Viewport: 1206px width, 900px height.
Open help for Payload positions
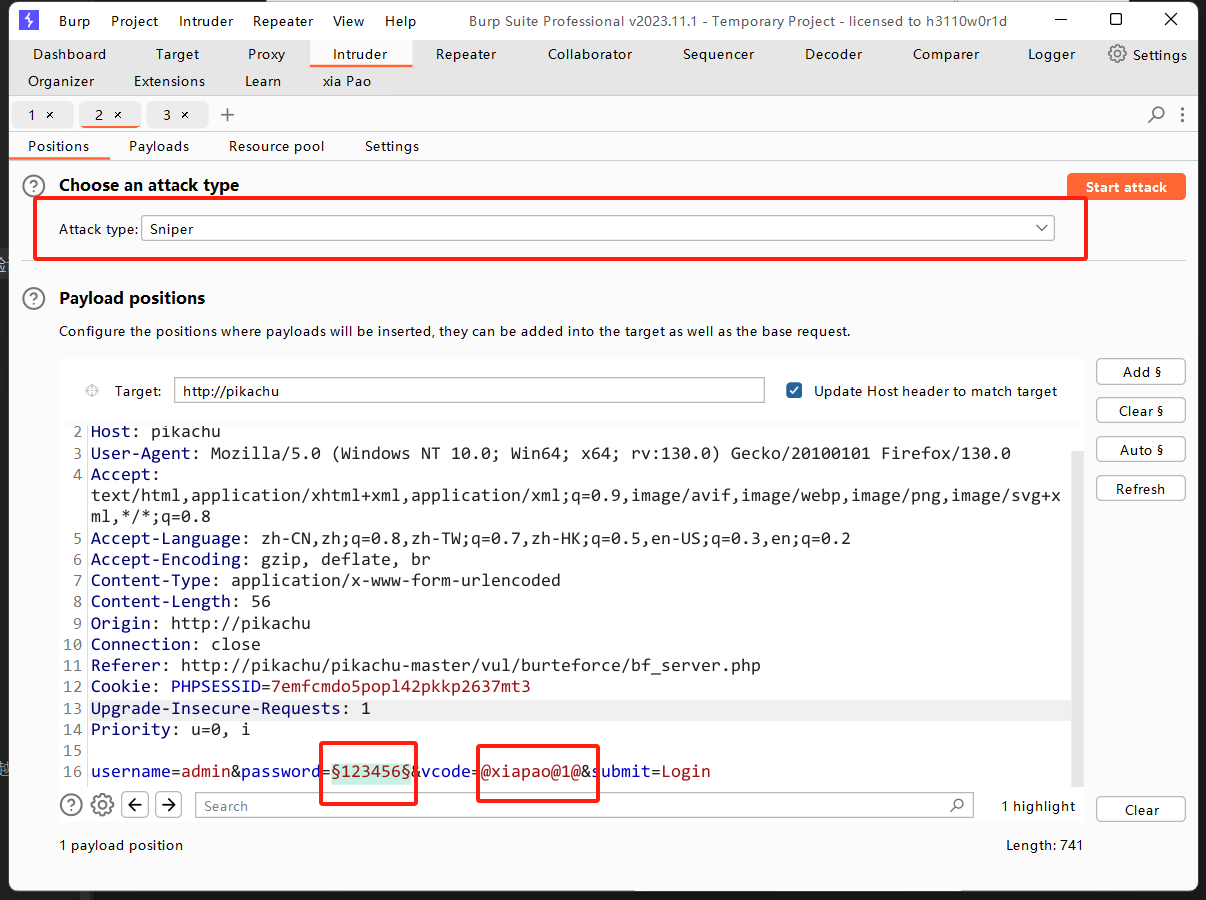[34, 298]
